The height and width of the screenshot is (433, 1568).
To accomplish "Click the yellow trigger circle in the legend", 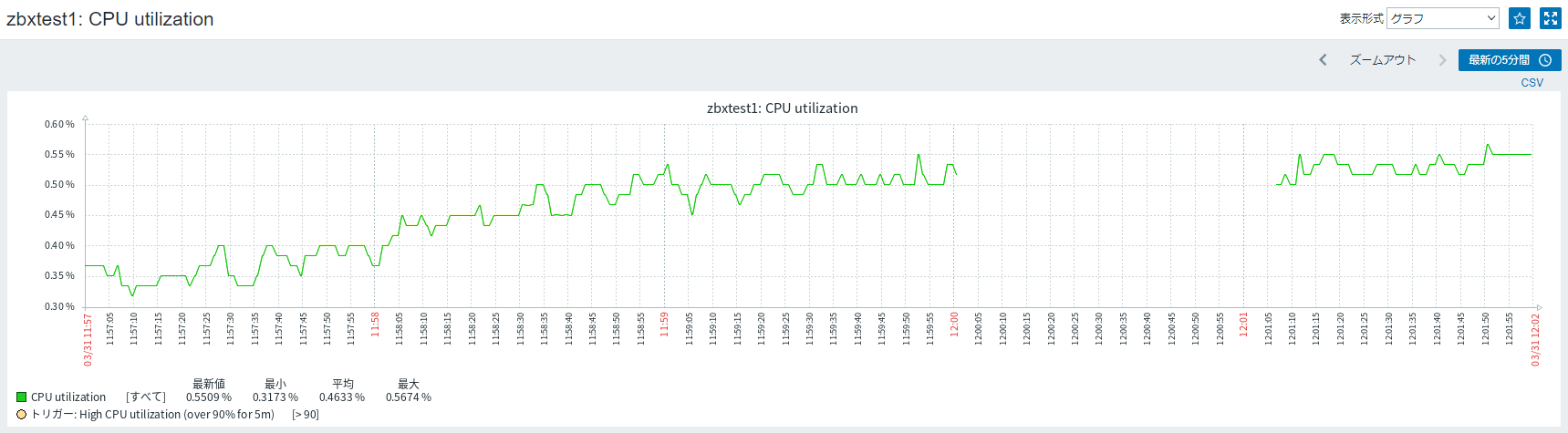I will point(21,414).
